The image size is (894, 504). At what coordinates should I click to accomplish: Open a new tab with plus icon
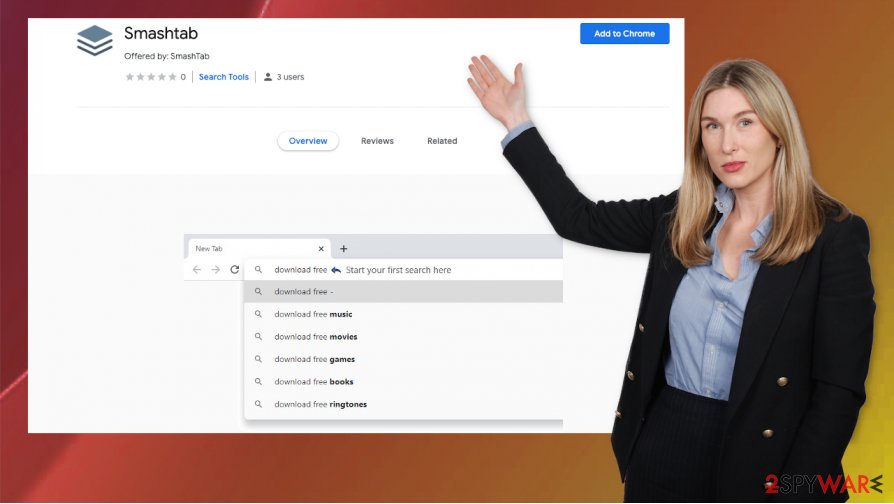pos(343,249)
